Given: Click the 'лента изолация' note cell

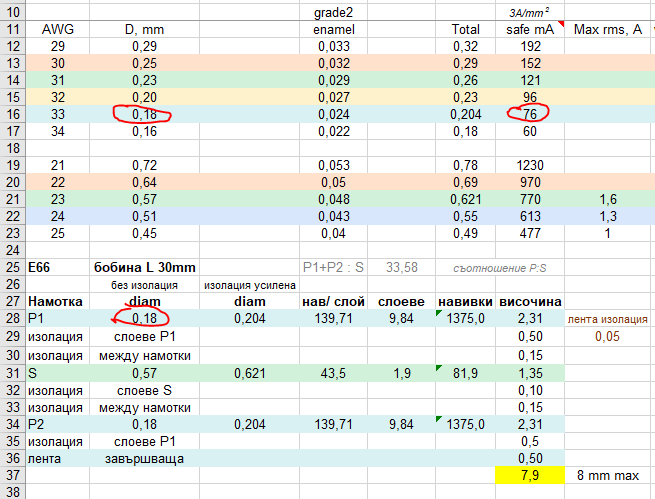Looking at the screenshot, I should click(608, 319).
